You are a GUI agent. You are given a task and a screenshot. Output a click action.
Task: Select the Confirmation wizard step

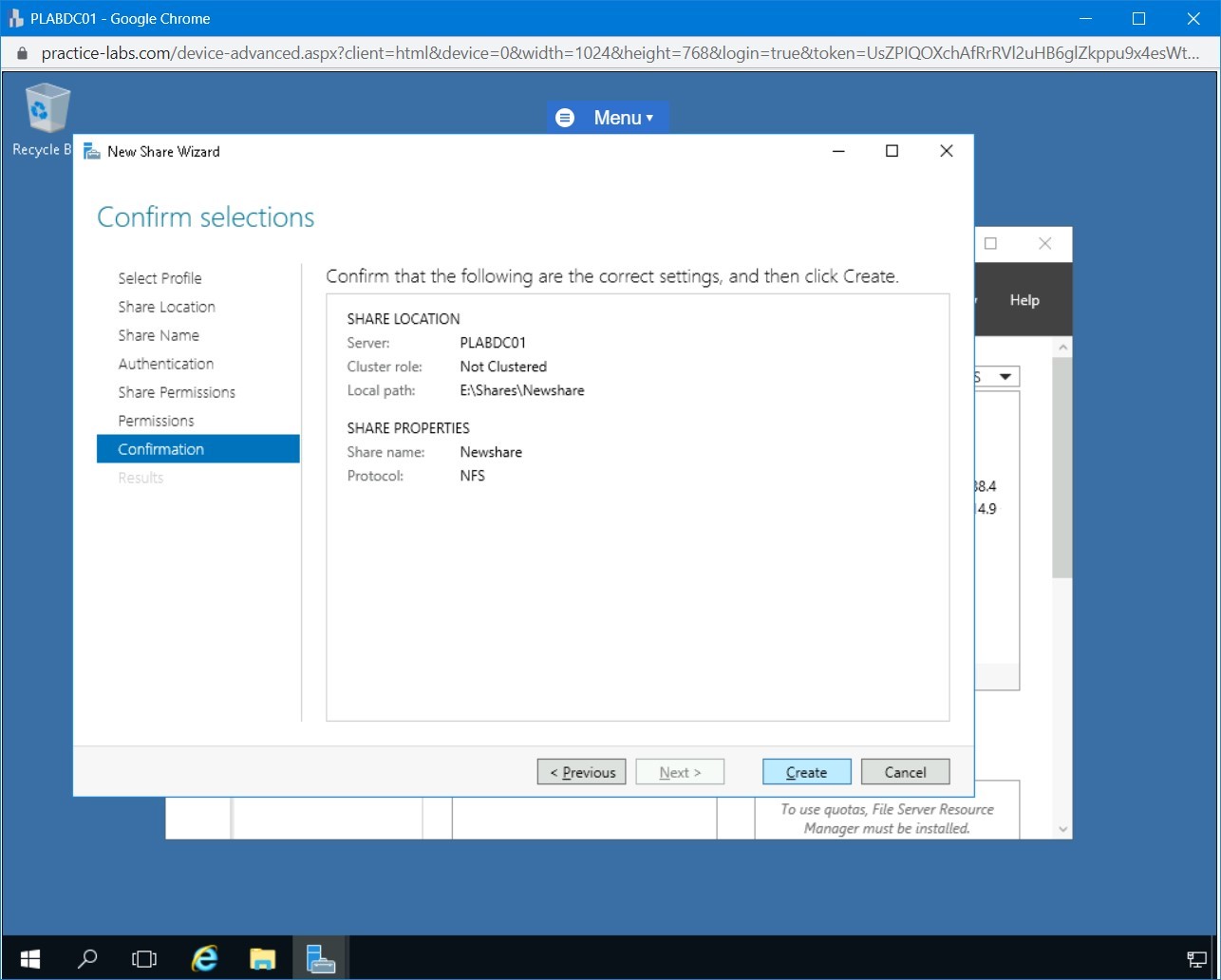[x=198, y=449]
